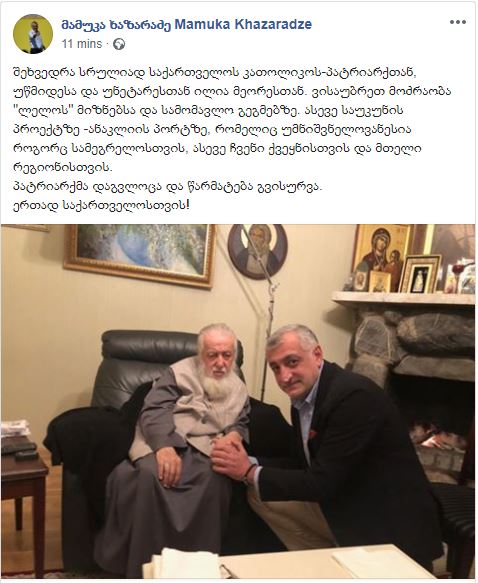The height and width of the screenshot is (583, 478).
Task: Click the small white-framed picture on mantel
Action: pos(420,274)
